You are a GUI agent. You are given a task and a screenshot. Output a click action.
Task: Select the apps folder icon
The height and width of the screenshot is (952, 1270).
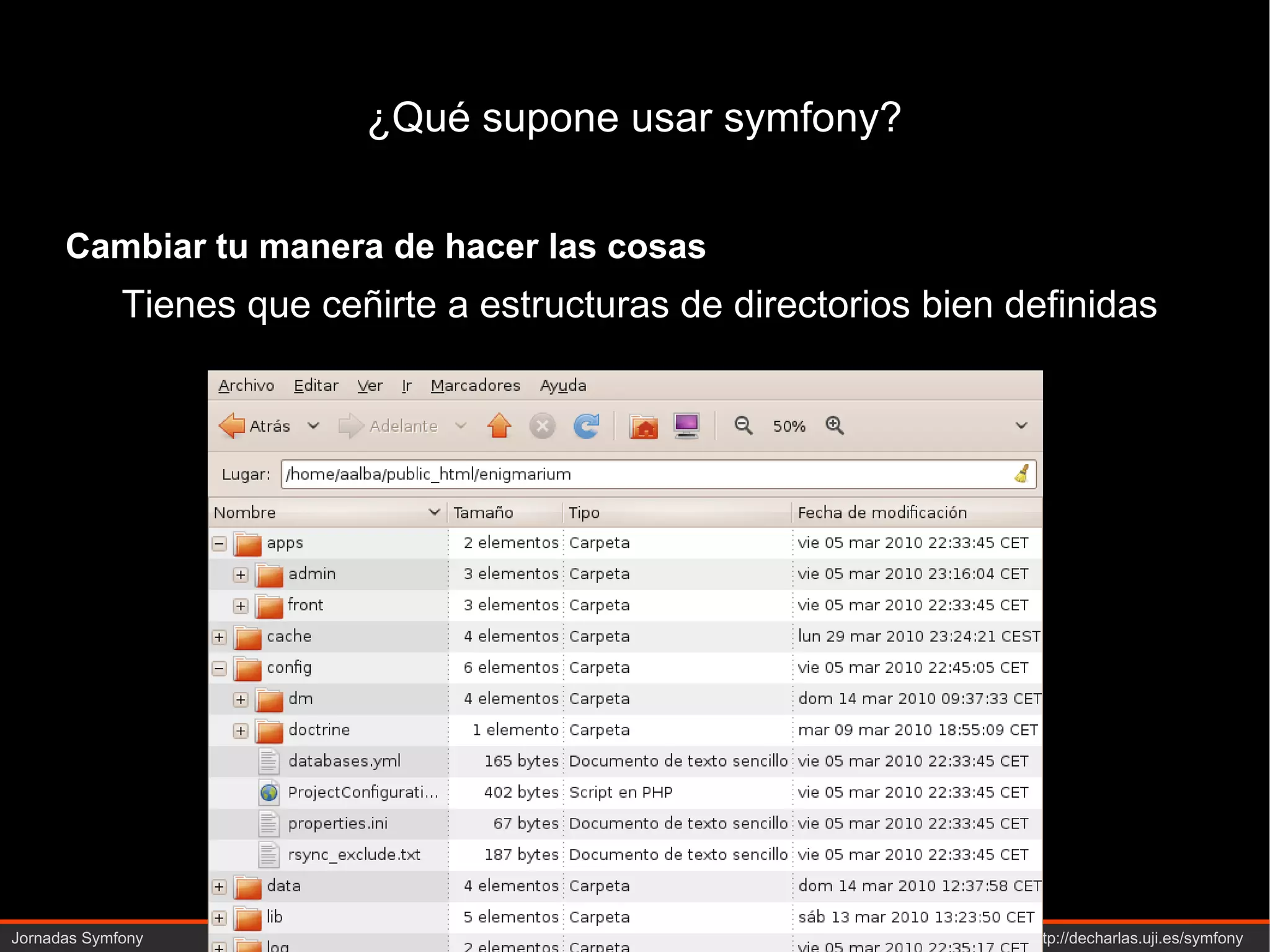click(247, 544)
